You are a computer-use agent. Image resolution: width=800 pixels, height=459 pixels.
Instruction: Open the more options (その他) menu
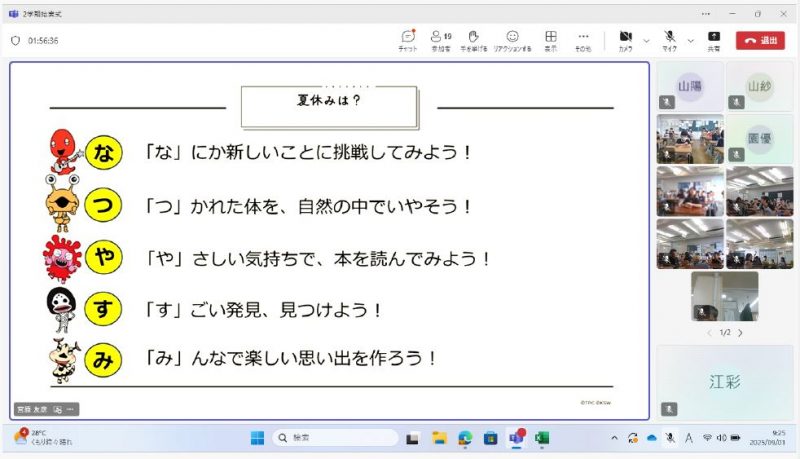pos(583,39)
